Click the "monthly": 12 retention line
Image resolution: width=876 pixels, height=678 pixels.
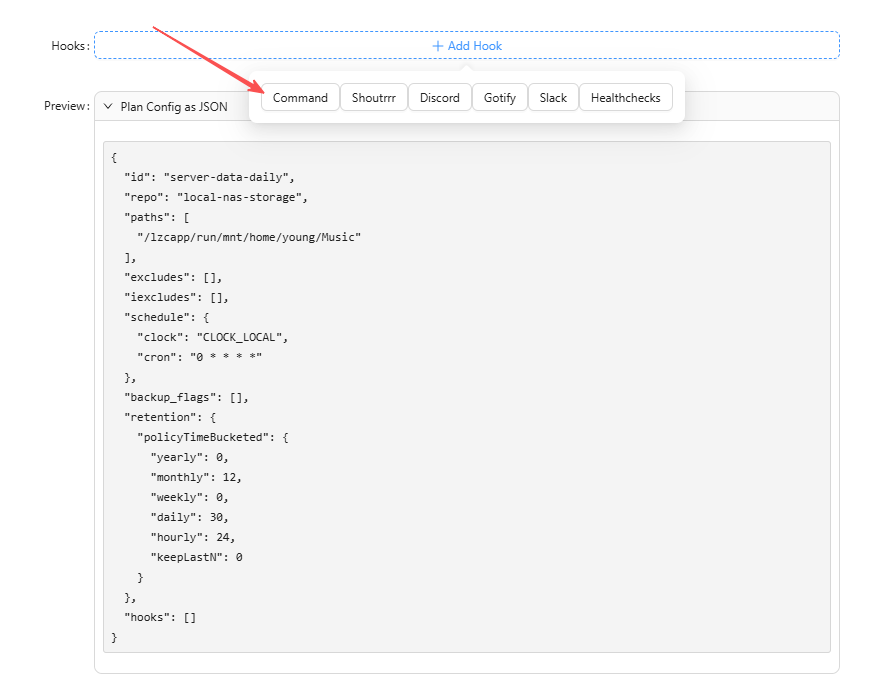[x=196, y=477]
